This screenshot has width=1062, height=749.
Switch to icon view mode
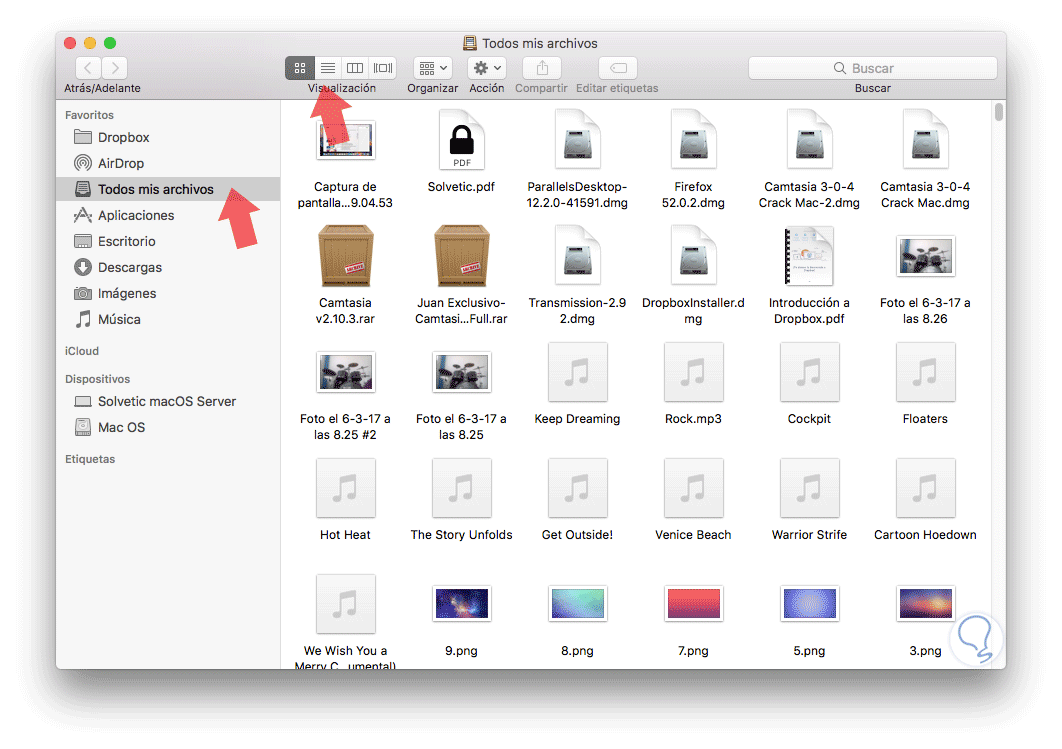tap(300, 68)
